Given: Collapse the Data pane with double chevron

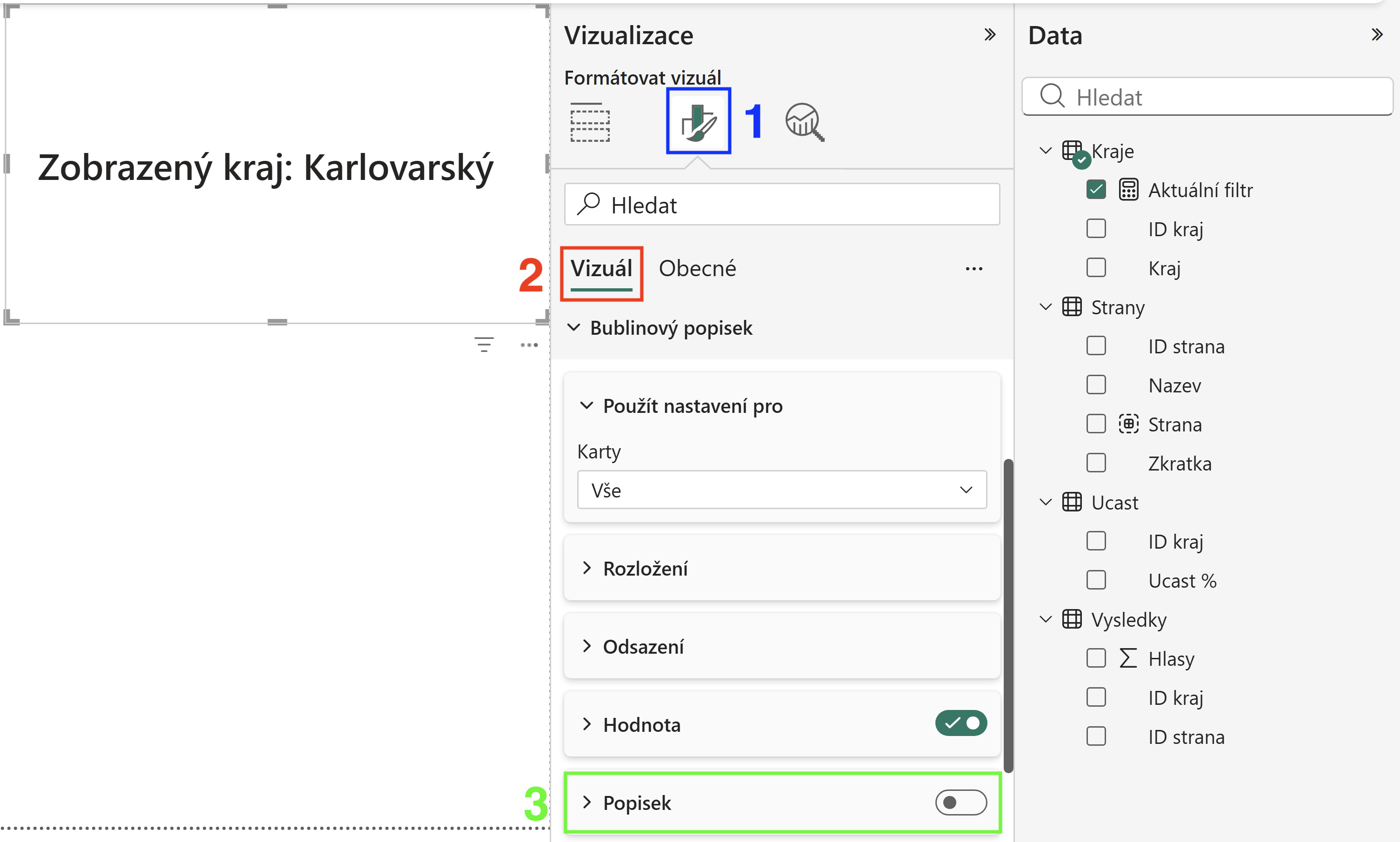Looking at the screenshot, I should [1377, 35].
